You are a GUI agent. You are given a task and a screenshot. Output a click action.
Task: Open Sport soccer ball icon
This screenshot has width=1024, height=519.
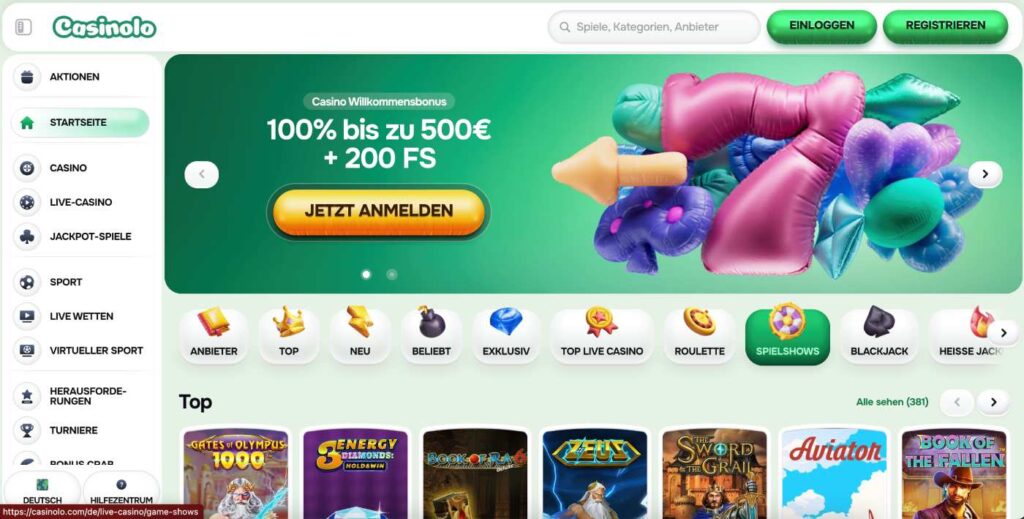27,282
